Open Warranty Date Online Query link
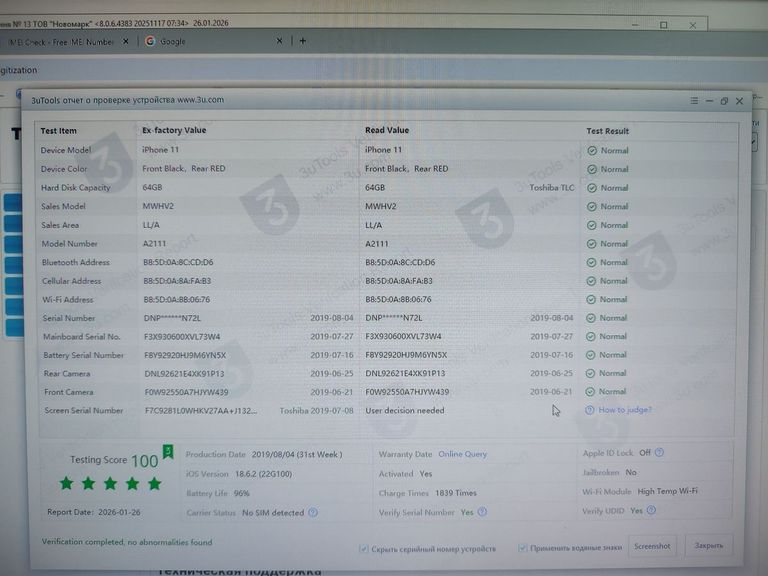The image size is (768, 576). 462,454
